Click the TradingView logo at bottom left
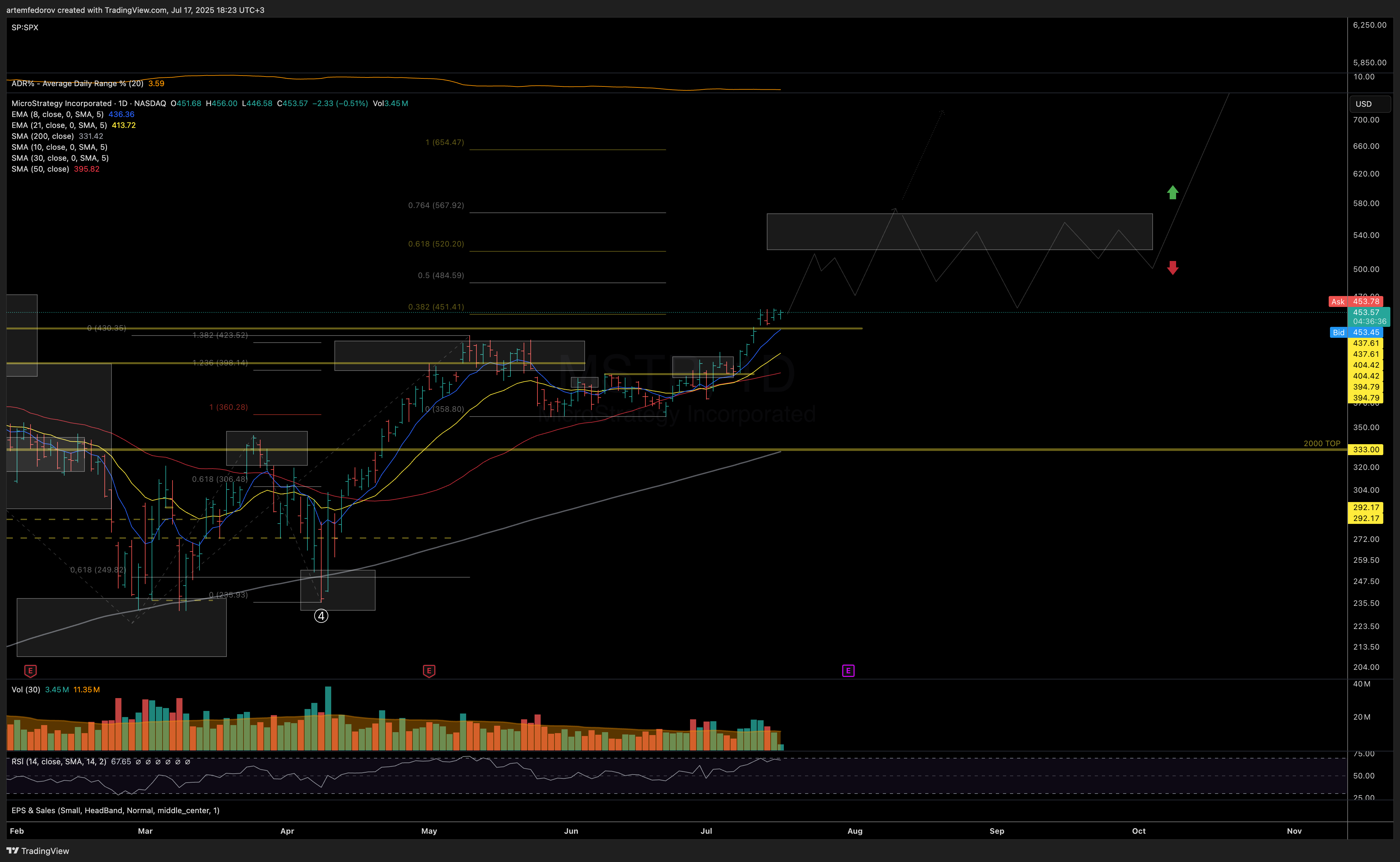 [38, 851]
